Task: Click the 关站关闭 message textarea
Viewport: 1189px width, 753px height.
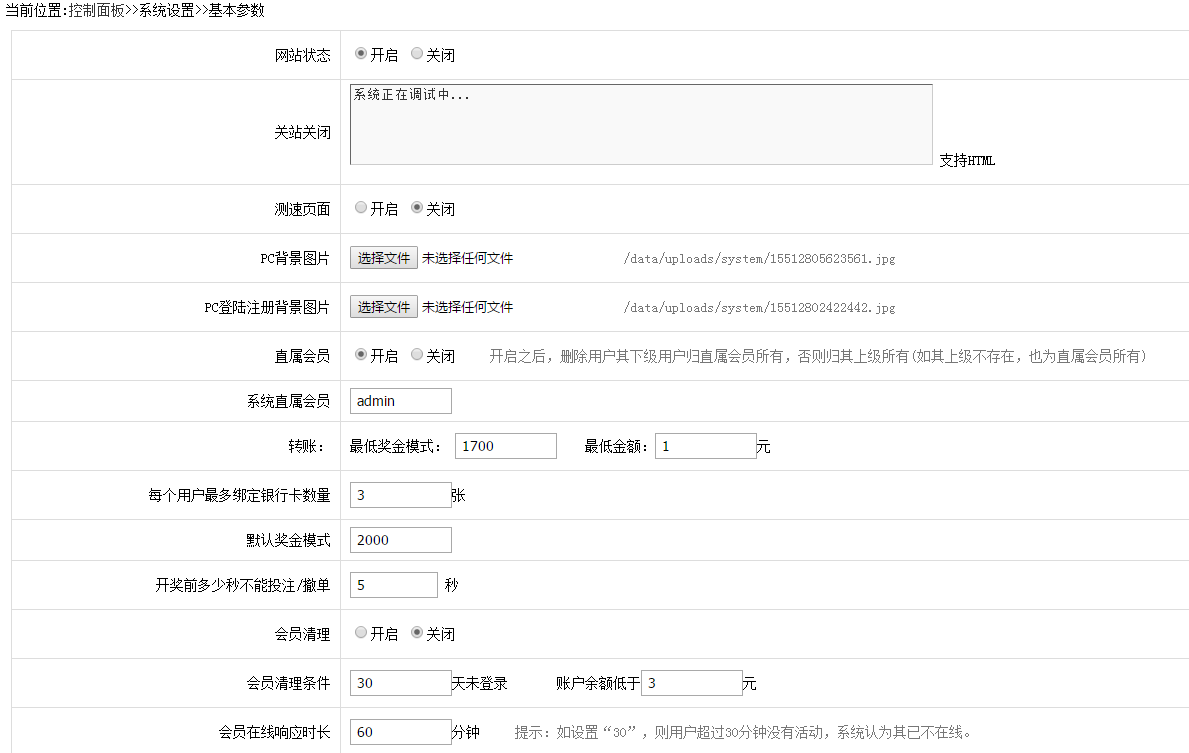Action: [x=641, y=124]
